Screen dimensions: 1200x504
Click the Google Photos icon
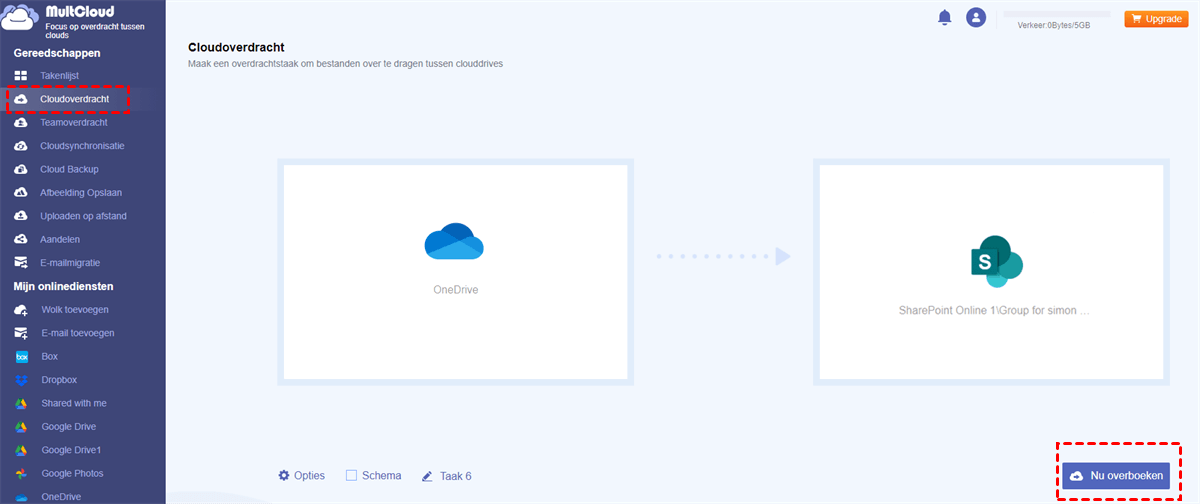(21, 474)
